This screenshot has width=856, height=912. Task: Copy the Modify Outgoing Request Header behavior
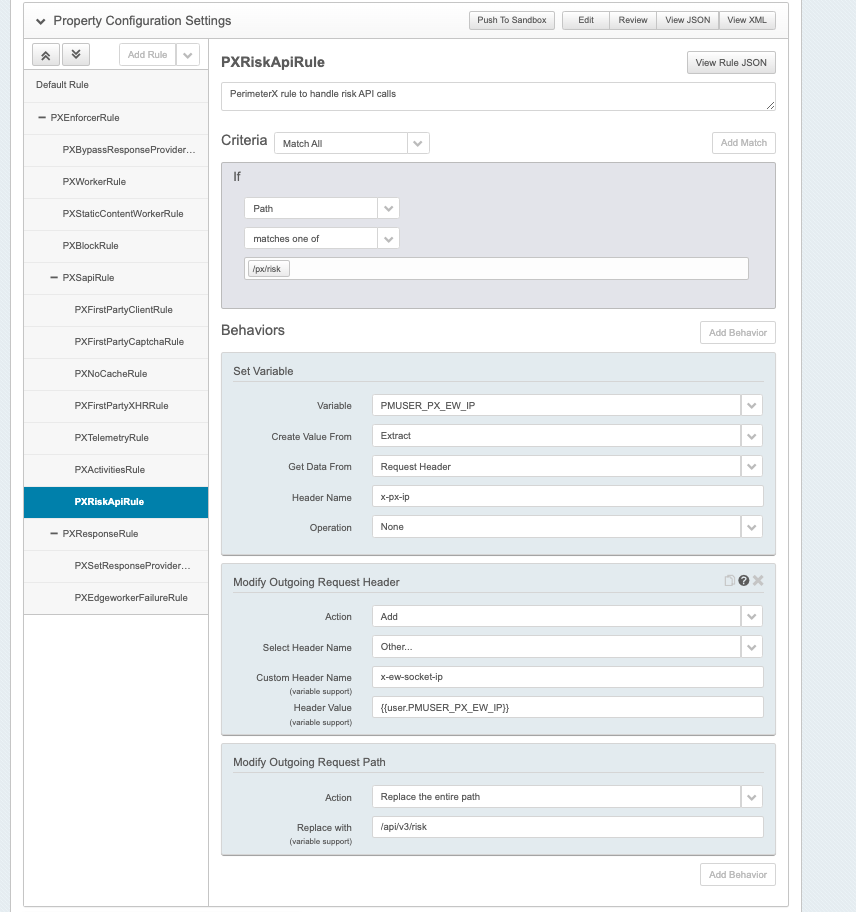(729, 580)
